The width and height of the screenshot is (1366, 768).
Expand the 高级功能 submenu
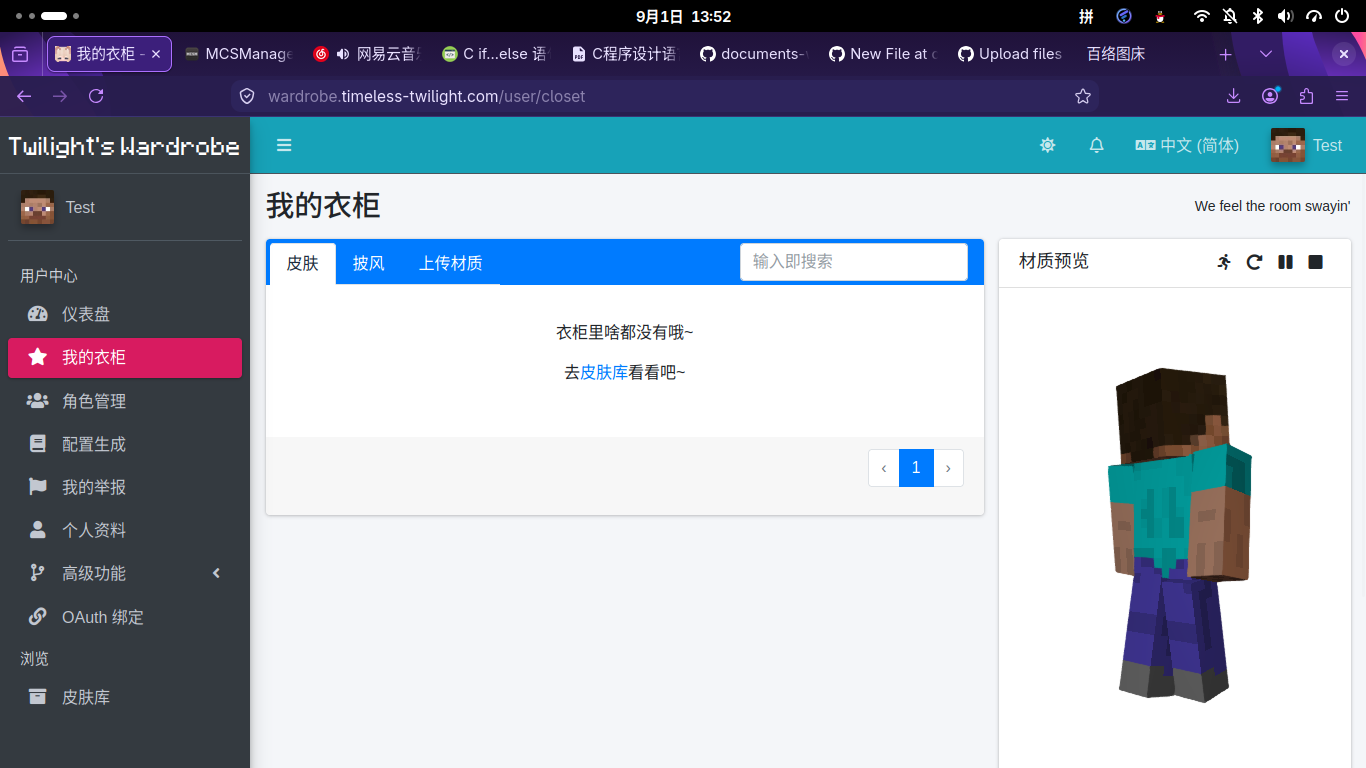click(x=125, y=573)
